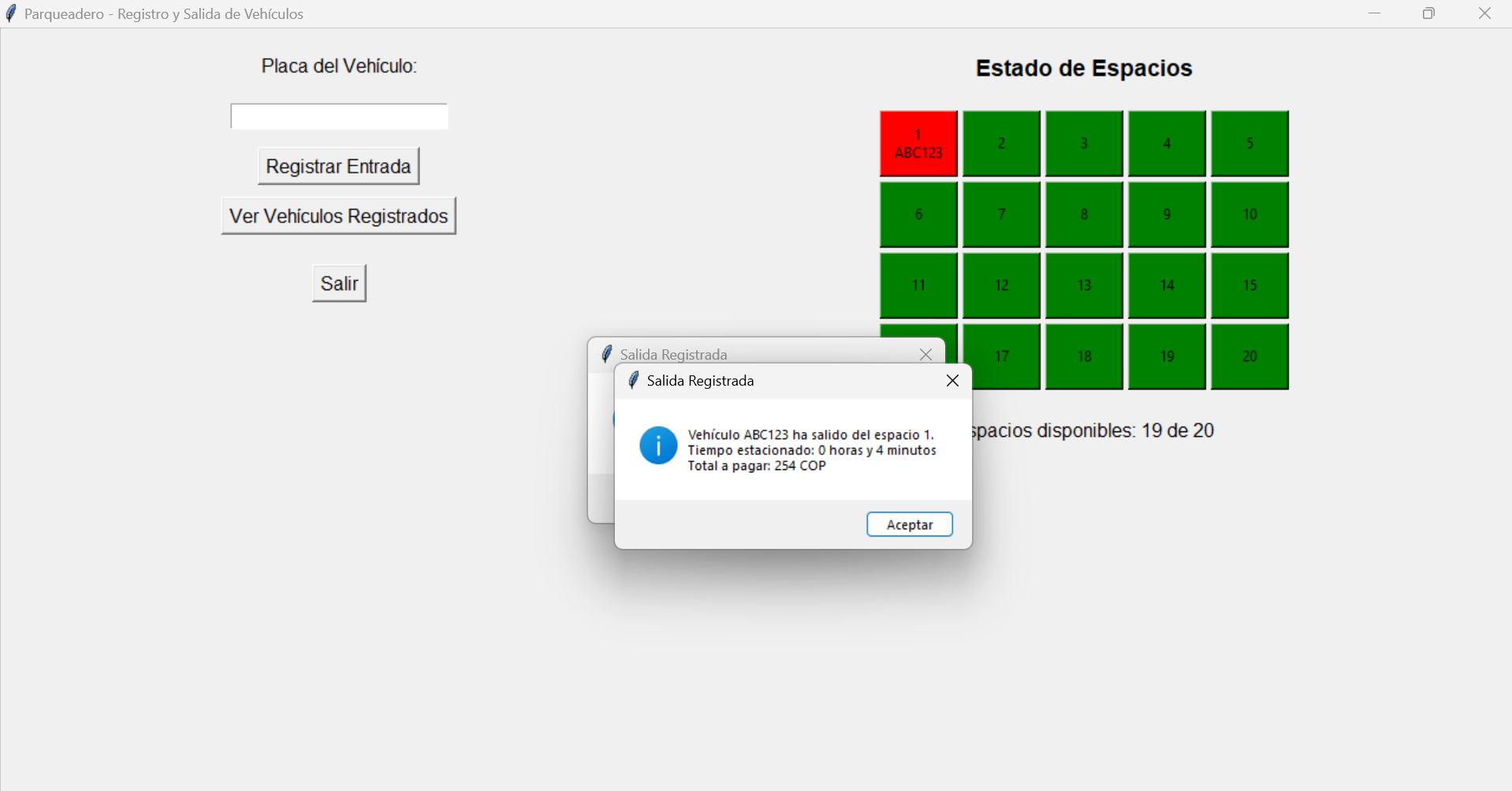Select parking space 7
The height and width of the screenshot is (791, 1512).
tap(1001, 215)
